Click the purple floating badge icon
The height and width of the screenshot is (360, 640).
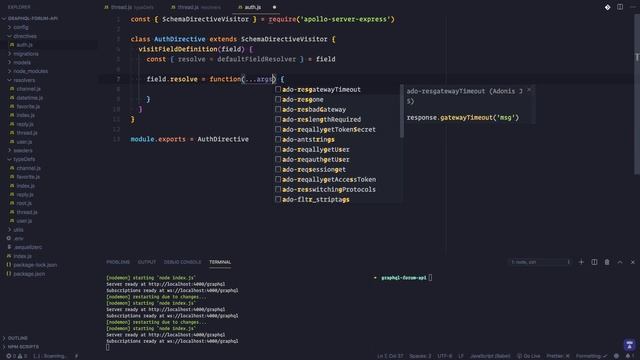[629, 344]
